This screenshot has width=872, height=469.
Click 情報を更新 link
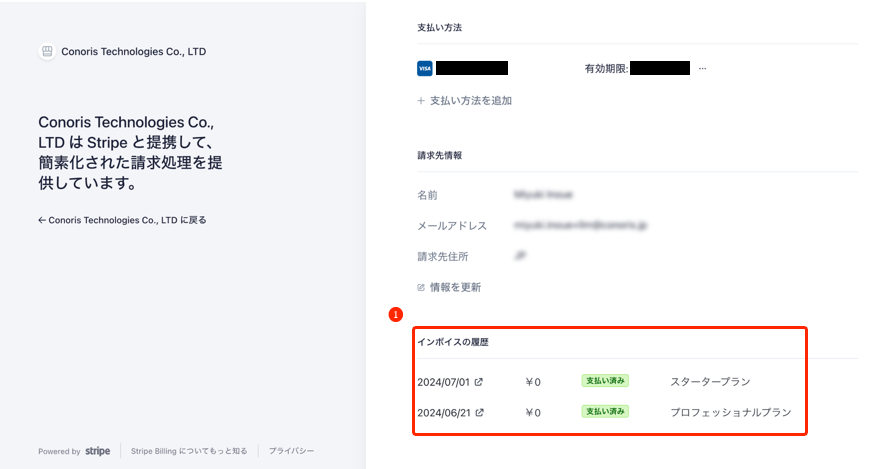click(455, 288)
